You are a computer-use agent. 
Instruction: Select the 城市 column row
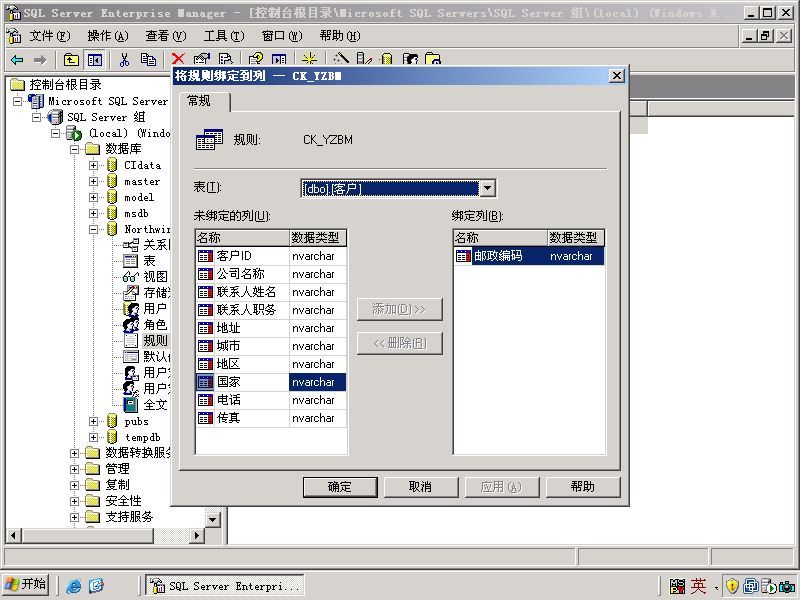click(x=271, y=346)
